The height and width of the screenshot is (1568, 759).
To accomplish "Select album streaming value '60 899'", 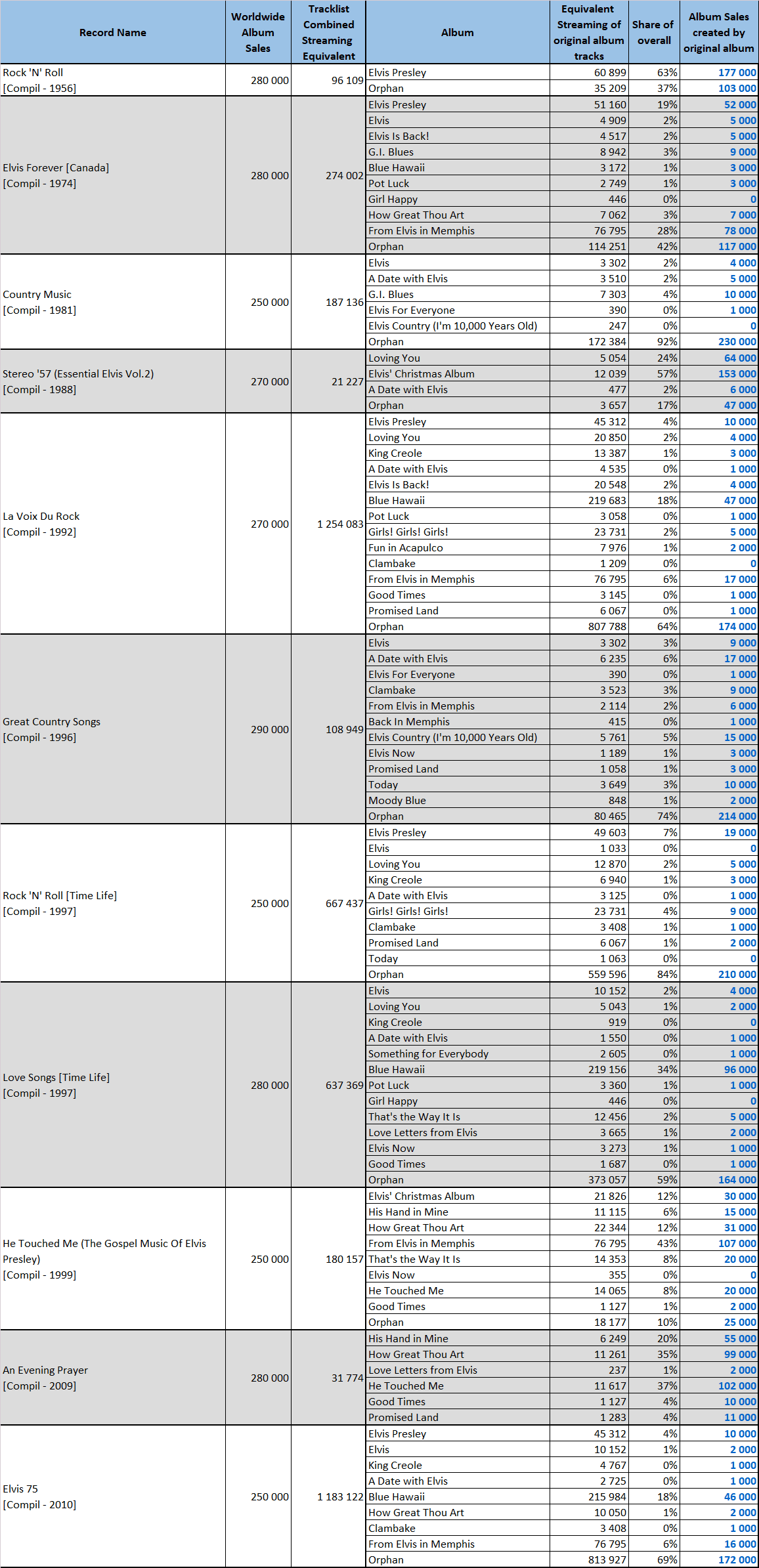I will pos(610,72).
